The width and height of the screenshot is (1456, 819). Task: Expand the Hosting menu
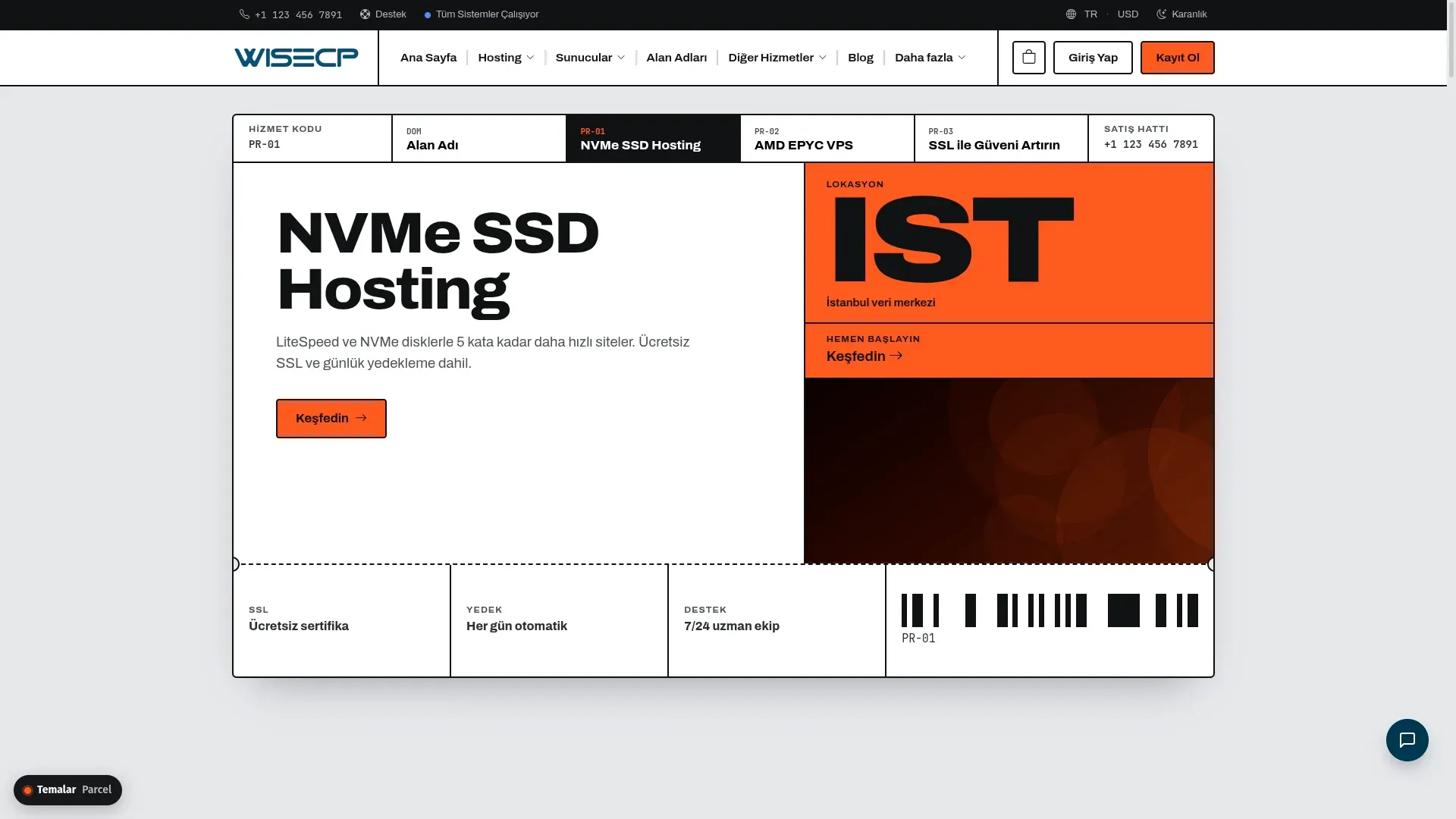[506, 58]
